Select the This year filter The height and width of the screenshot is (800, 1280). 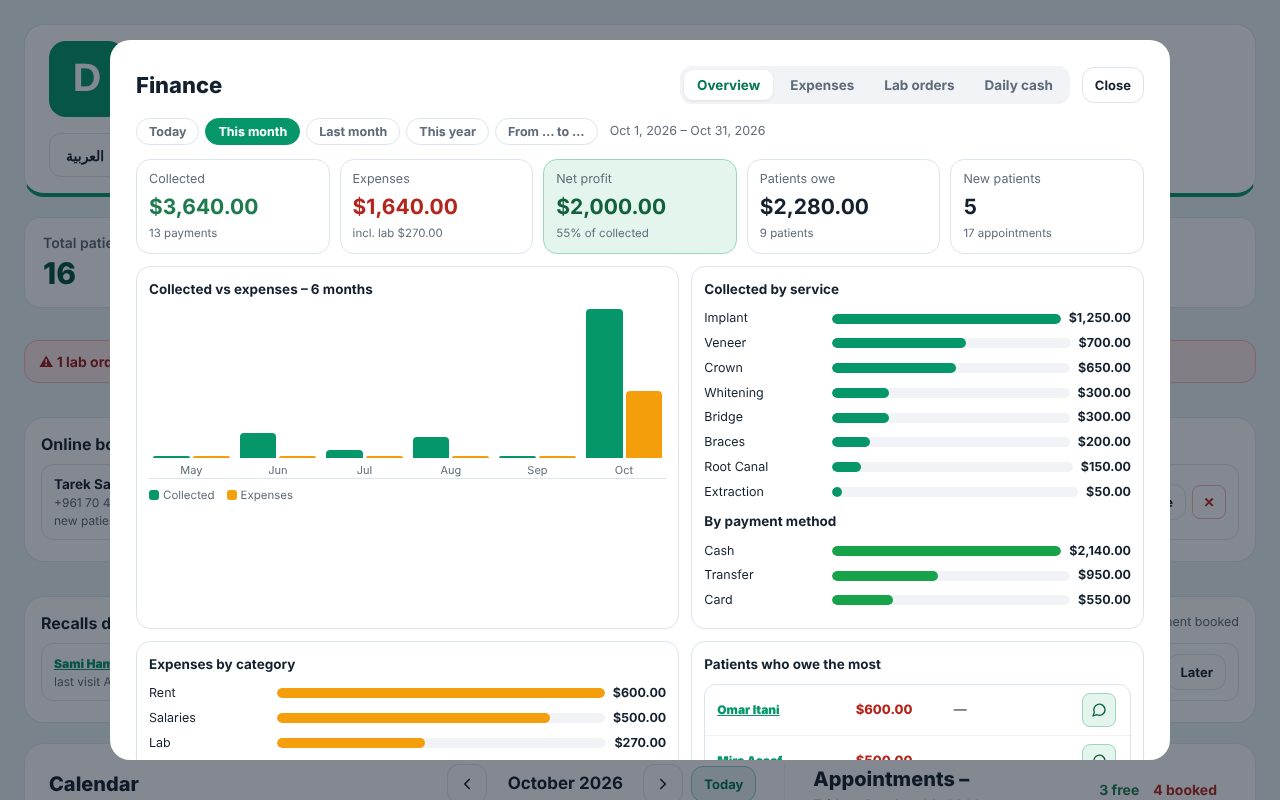pyautogui.click(x=448, y=132)
